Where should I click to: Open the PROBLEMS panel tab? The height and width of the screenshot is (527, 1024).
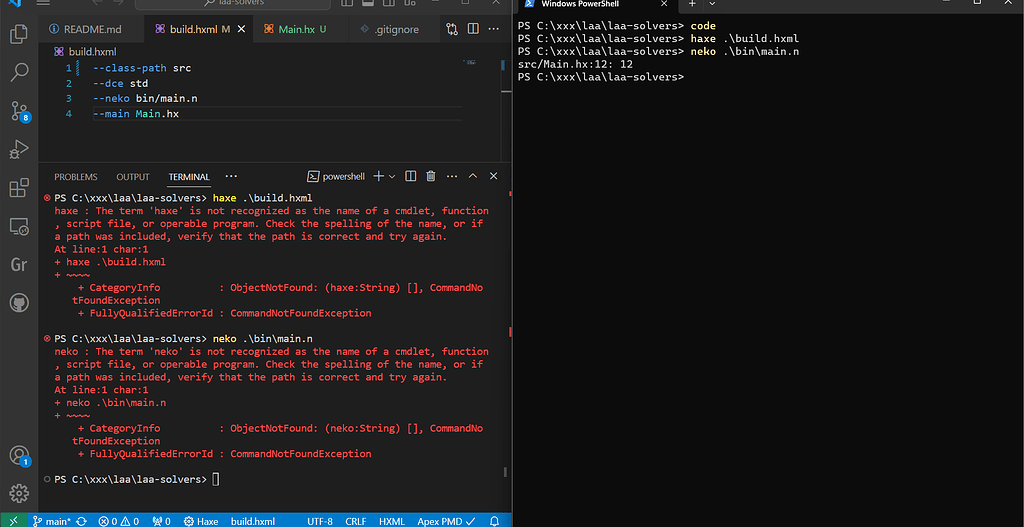click(x=76, y=177)
